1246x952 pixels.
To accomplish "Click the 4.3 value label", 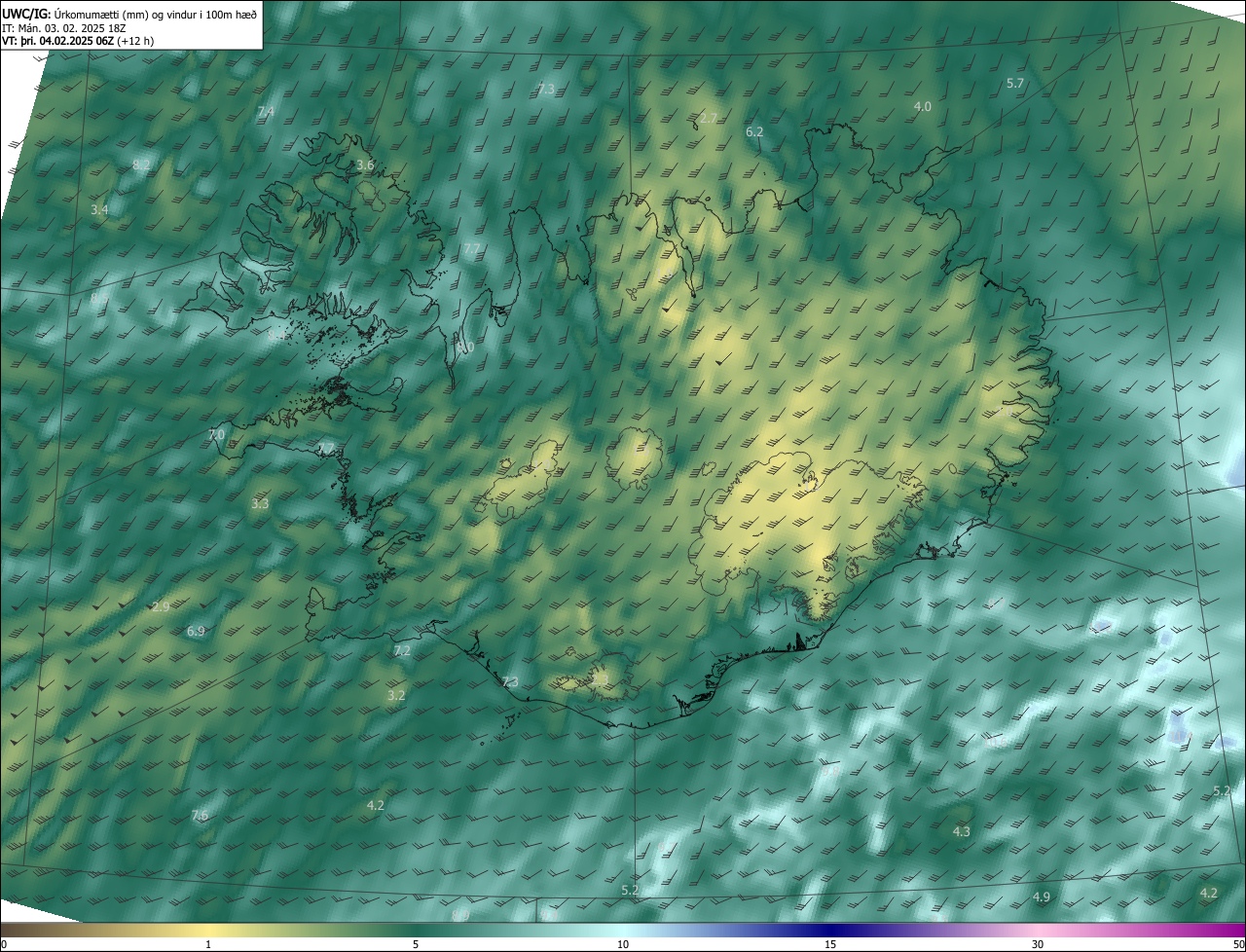I will click(962, 832).
